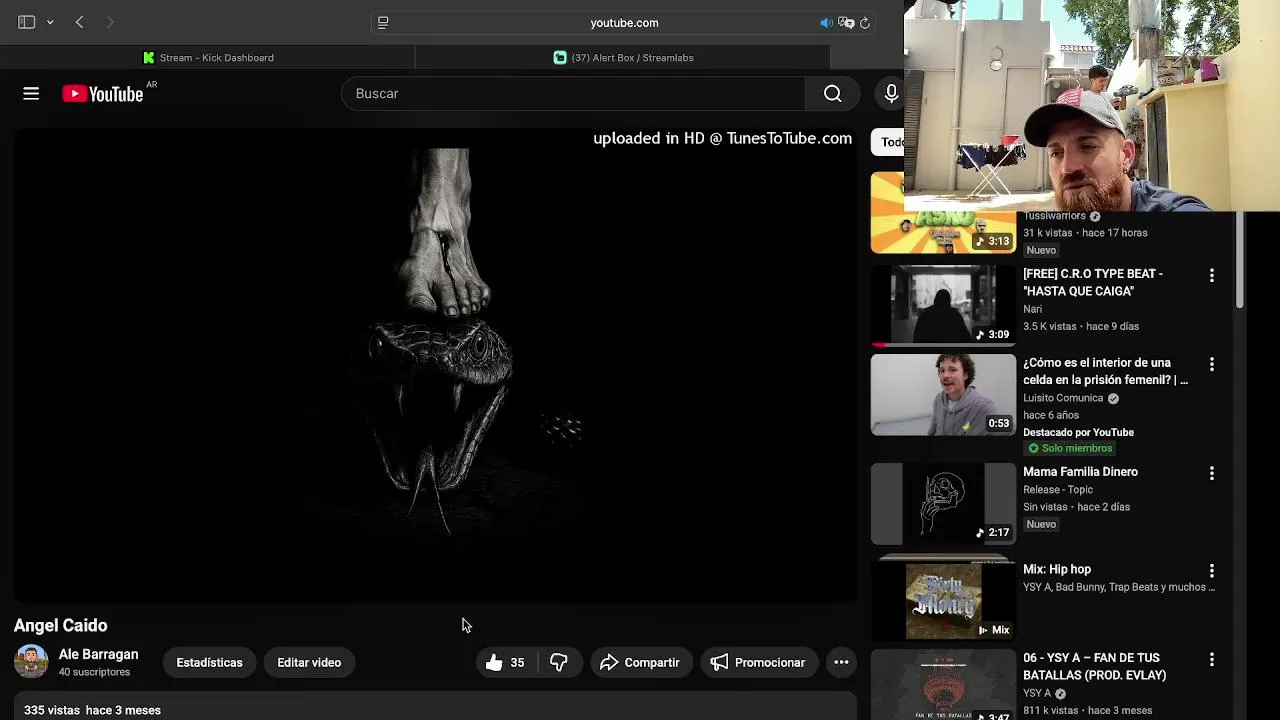Click the Editar video button
The image size is (1280, 720).
click(x=309, y=662)
